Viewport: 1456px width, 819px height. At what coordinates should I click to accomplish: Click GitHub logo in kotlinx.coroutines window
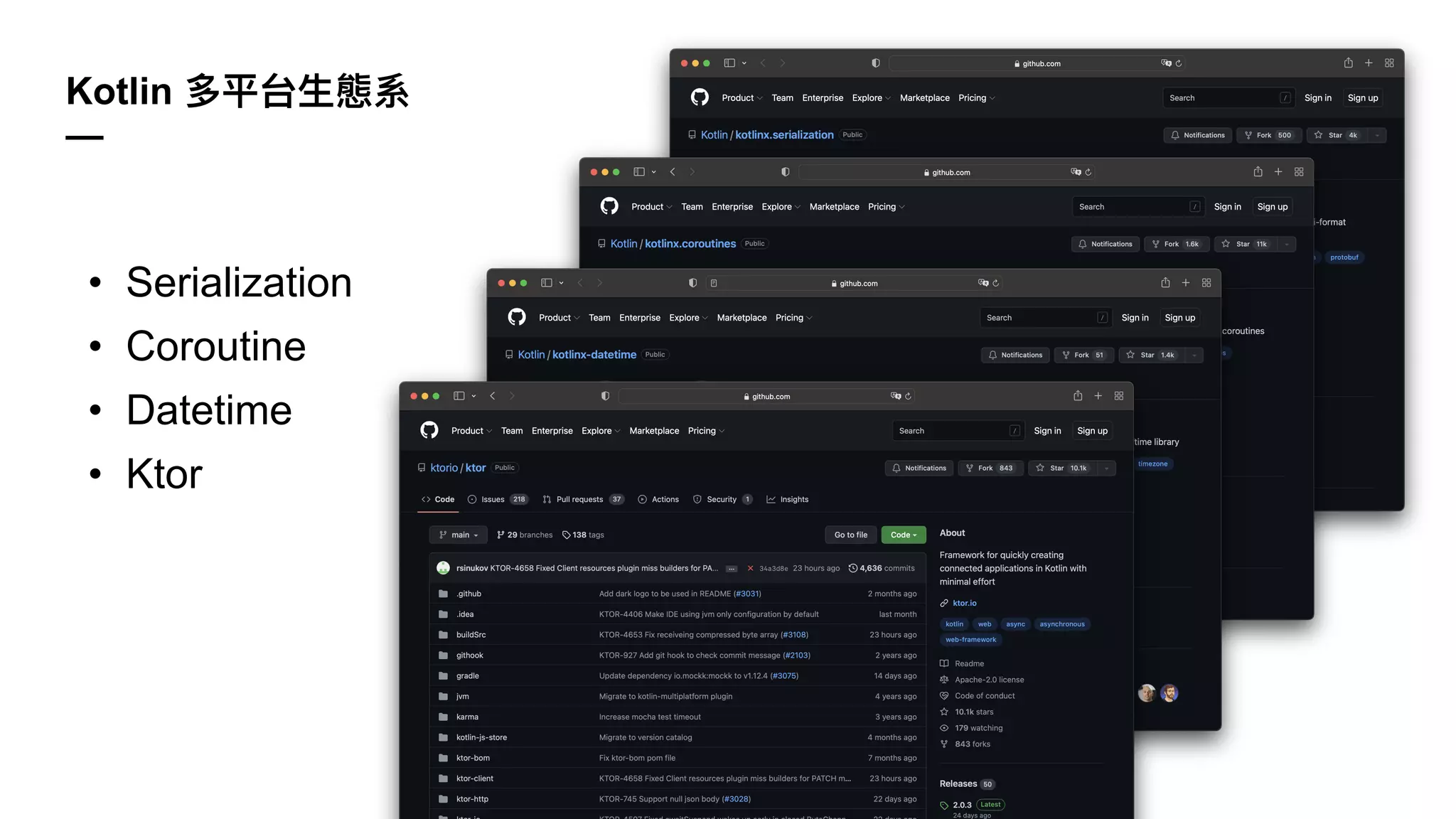pos(609,206)
